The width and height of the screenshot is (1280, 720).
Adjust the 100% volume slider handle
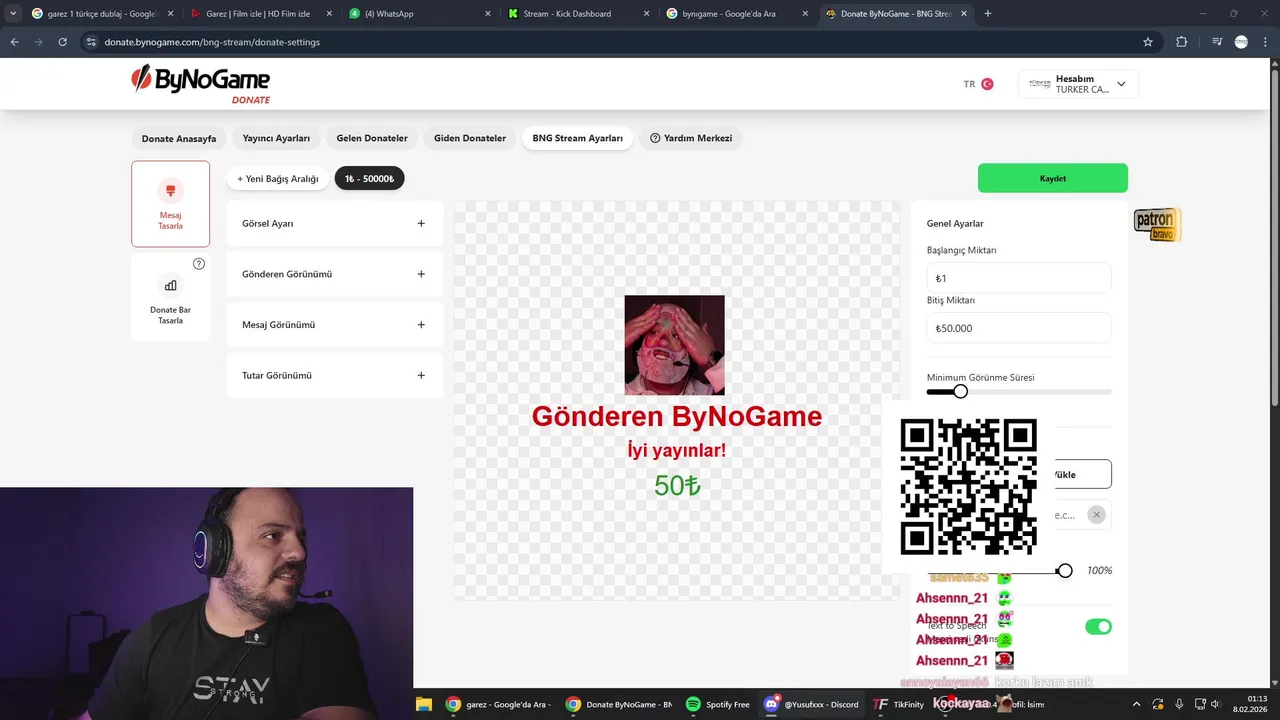(x=1065, y=570)
